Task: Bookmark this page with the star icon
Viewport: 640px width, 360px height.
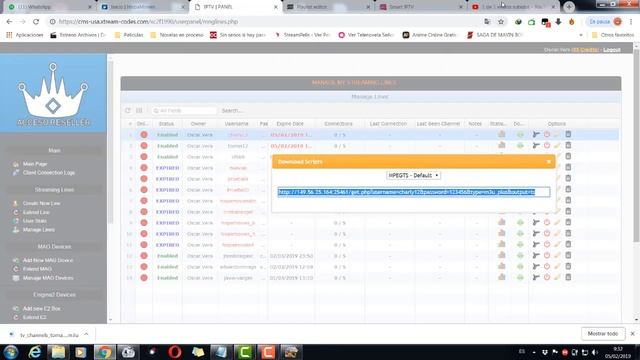Action: click(x=501, y=22)
